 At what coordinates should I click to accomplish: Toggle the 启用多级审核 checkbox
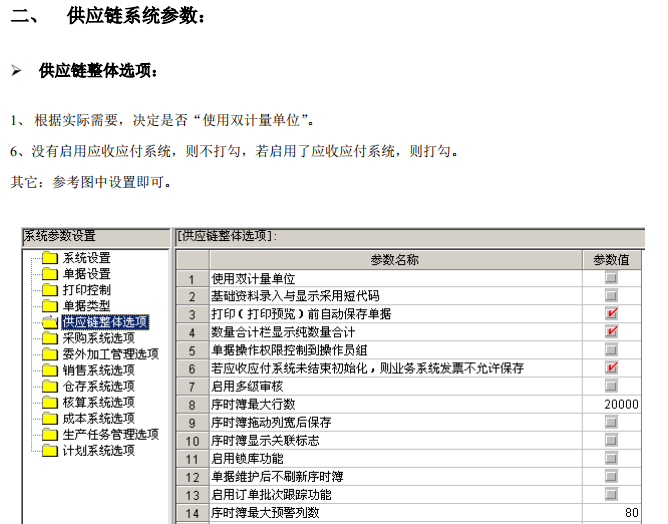pos(611,386)
